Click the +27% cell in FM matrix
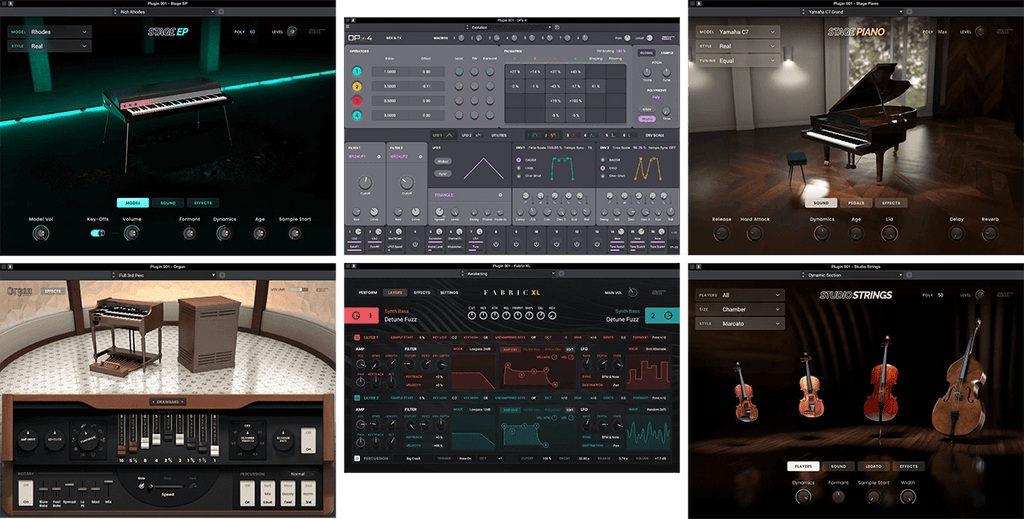The image size is (1024, 519). [x=515, y=72]
